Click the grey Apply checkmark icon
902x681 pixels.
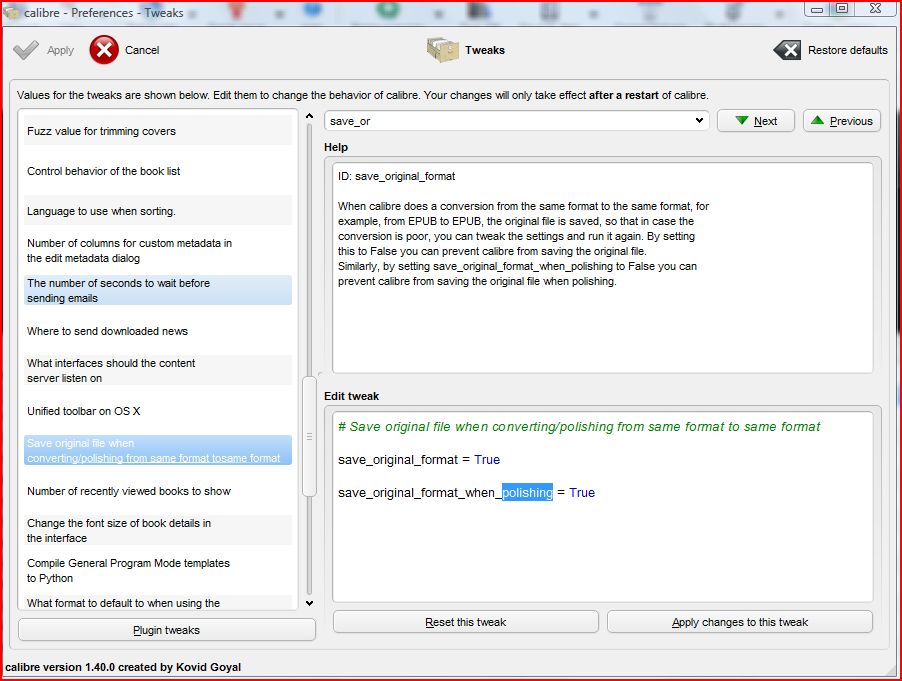pyautogui.click(x=26, y=50)
